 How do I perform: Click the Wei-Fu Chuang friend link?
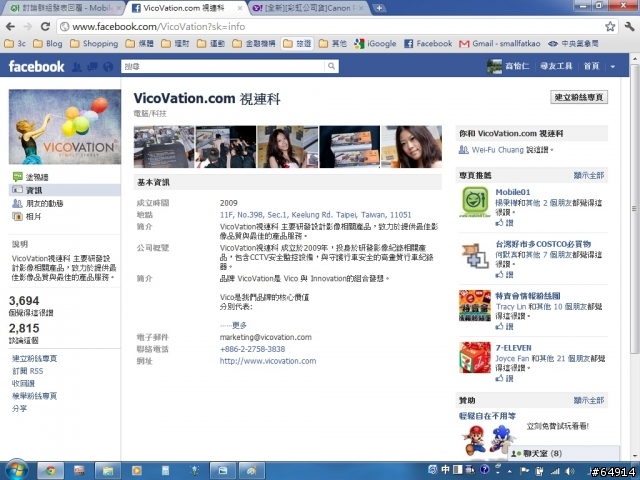[498, 150]
